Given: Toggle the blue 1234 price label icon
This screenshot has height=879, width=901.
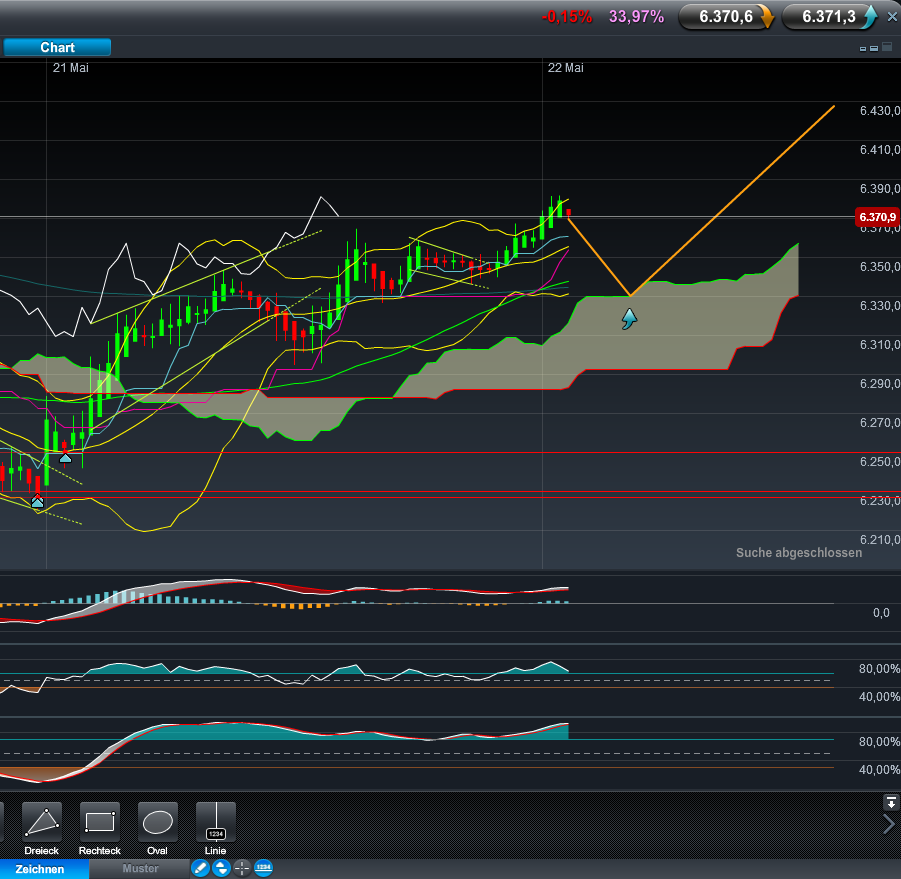Looking at the screenshot, I should [263, 868].
